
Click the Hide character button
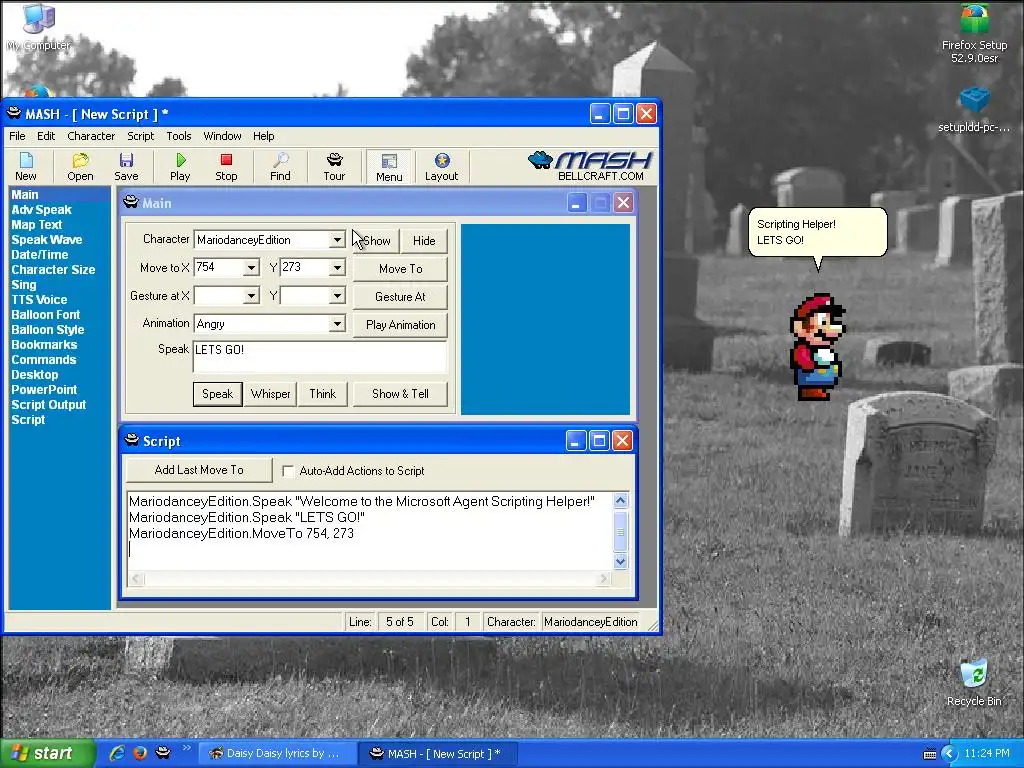pyautogui.click(x=424, y=241)
